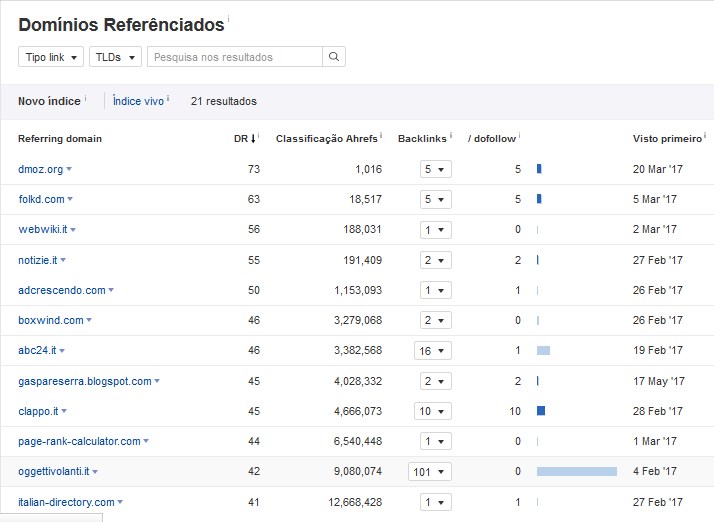Sort by Referring domain column header
Viewport: 714px width, 522px height.
(x=60, y=139)
